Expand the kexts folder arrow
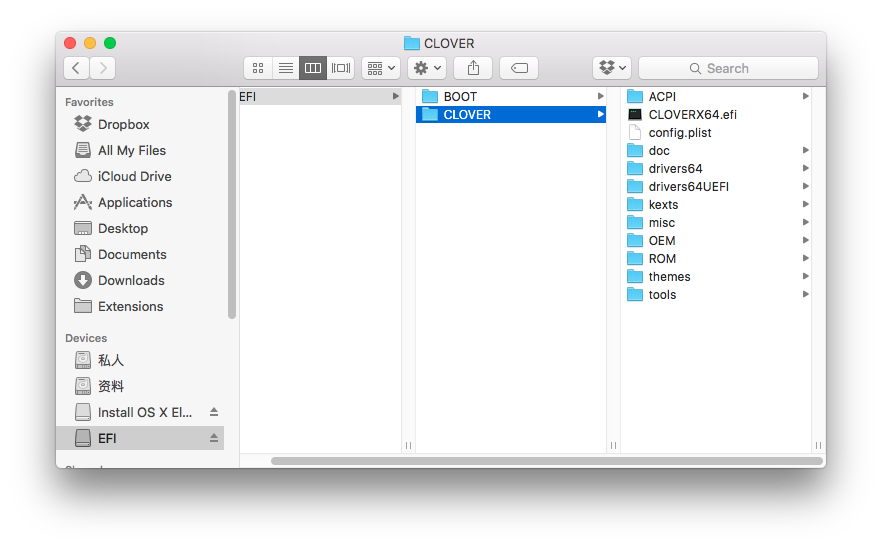This screenshot has height=548, width=882. tap(806, 204)
